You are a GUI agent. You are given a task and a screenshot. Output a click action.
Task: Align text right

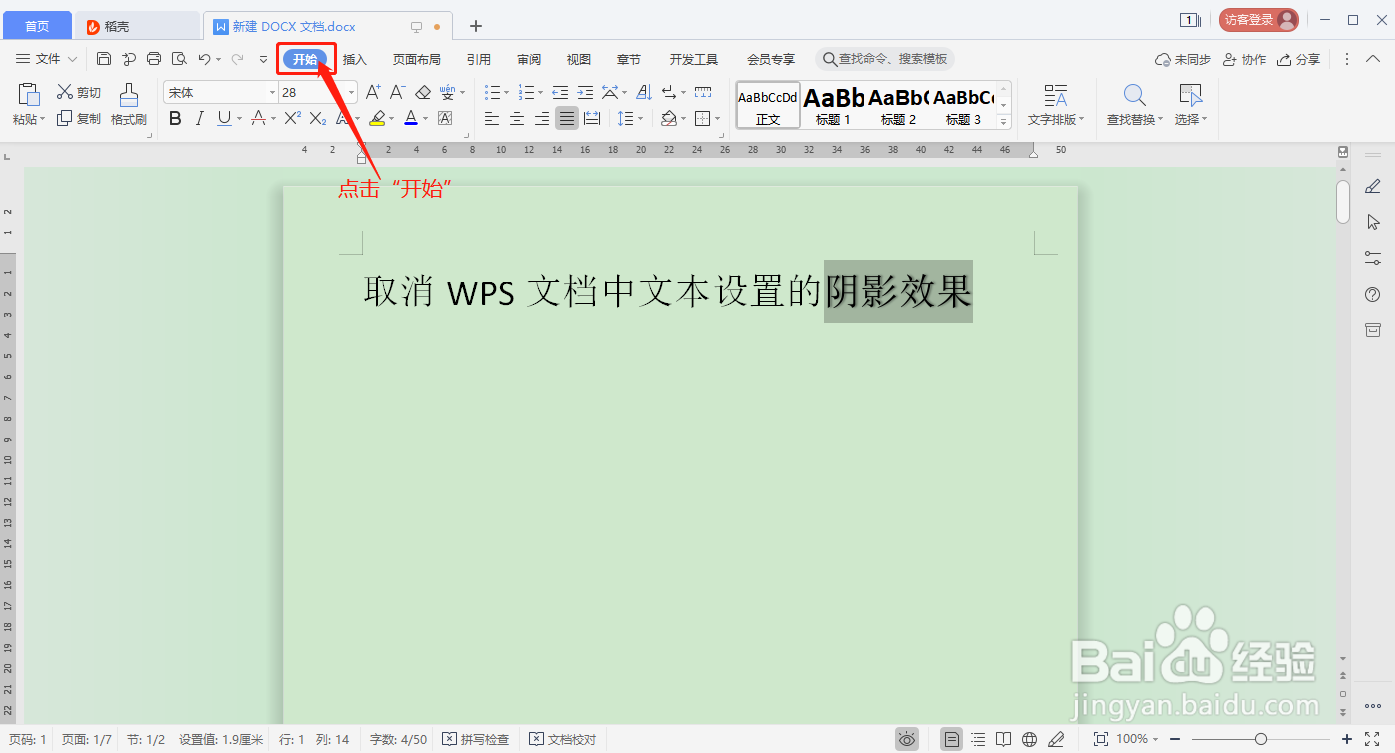(x=542, y=118)
